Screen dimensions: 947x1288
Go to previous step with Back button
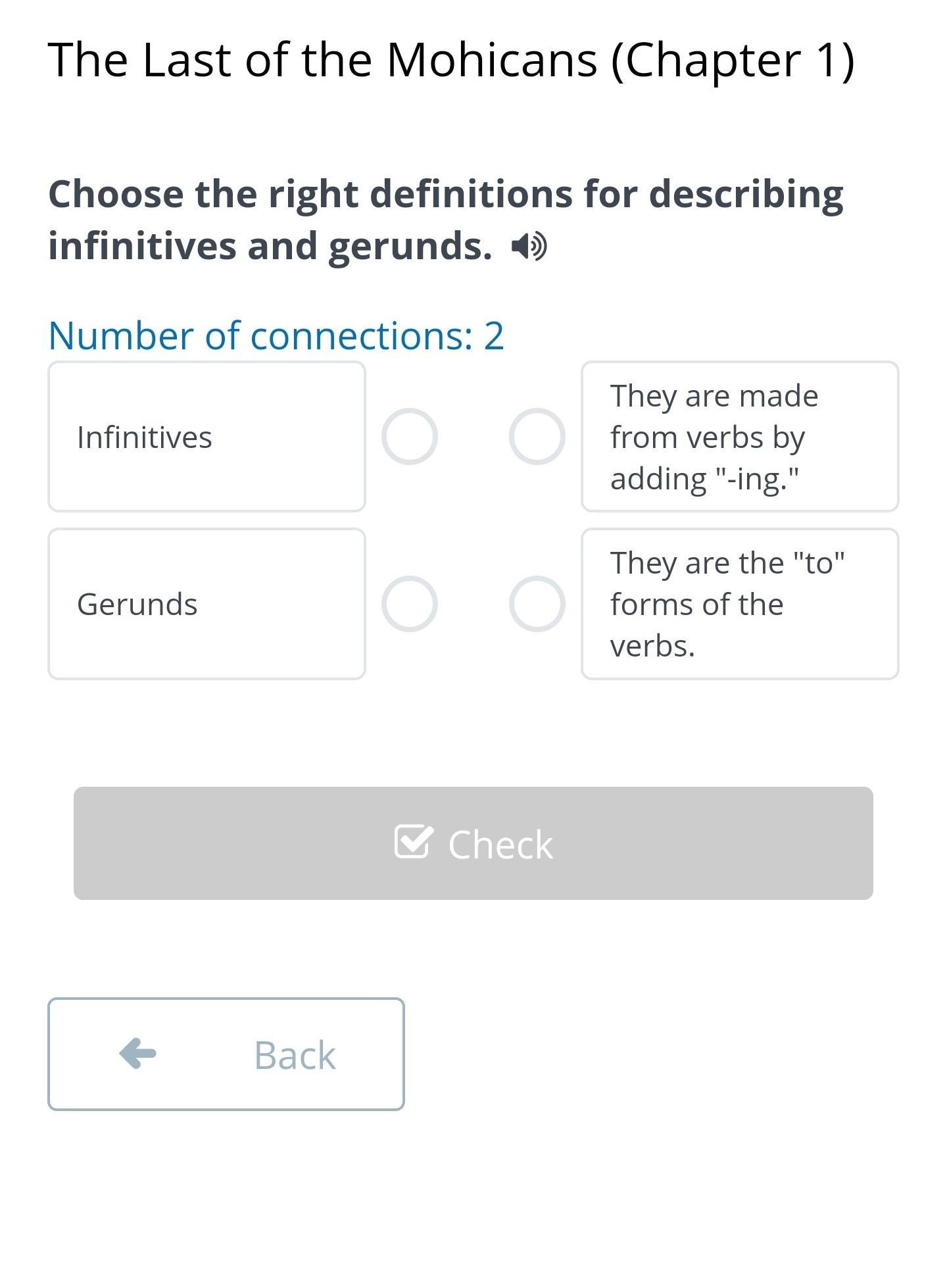tap(226, 1054)
